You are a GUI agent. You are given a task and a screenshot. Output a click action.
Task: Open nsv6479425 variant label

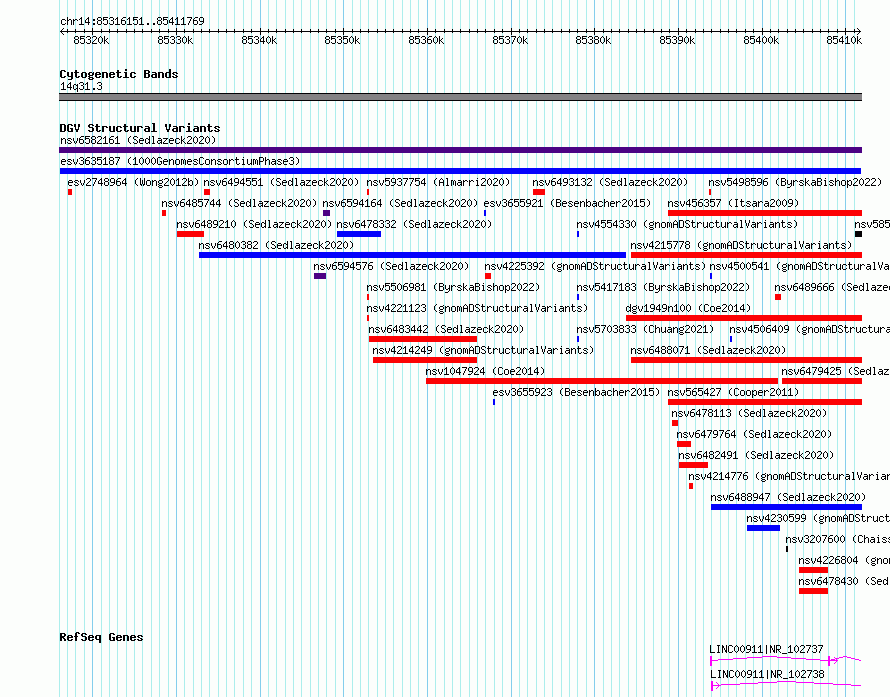pos(836,371)
